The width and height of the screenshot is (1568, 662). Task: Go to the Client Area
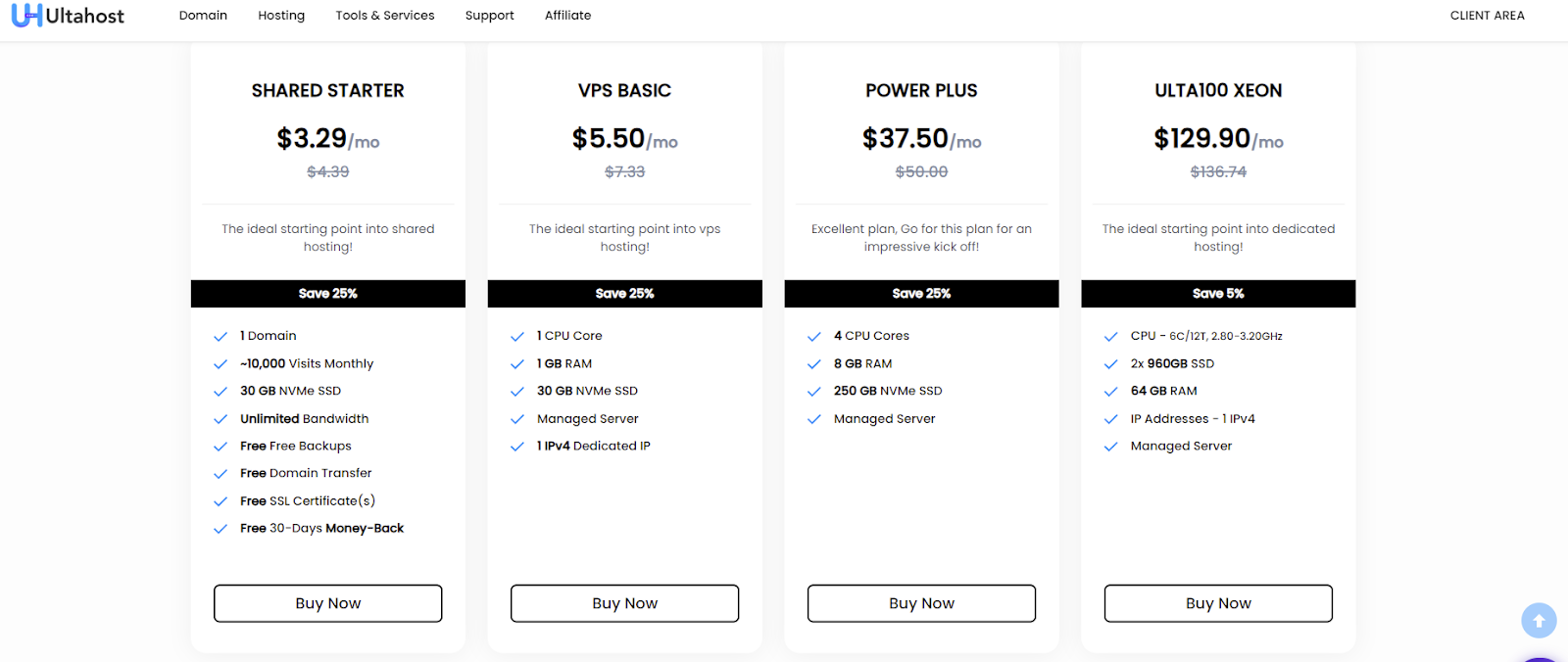pos(1487,16)
